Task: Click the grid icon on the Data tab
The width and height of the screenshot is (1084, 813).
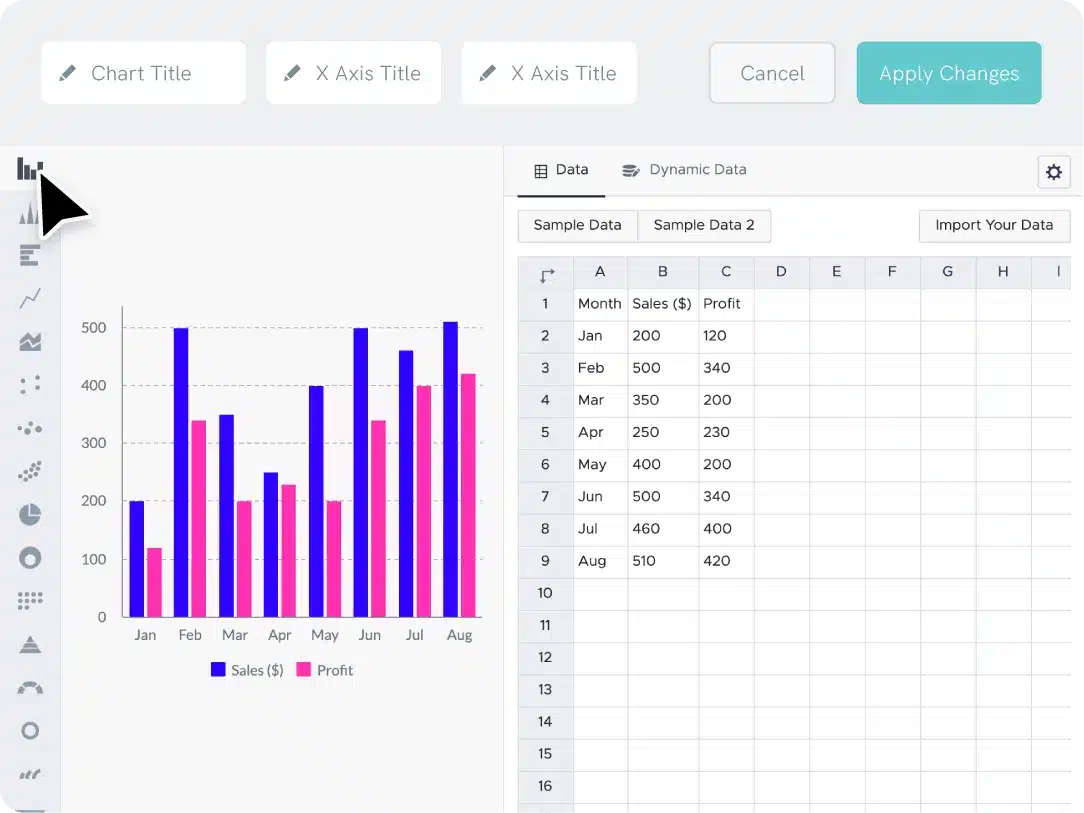Action: click(x=541, y=171)
